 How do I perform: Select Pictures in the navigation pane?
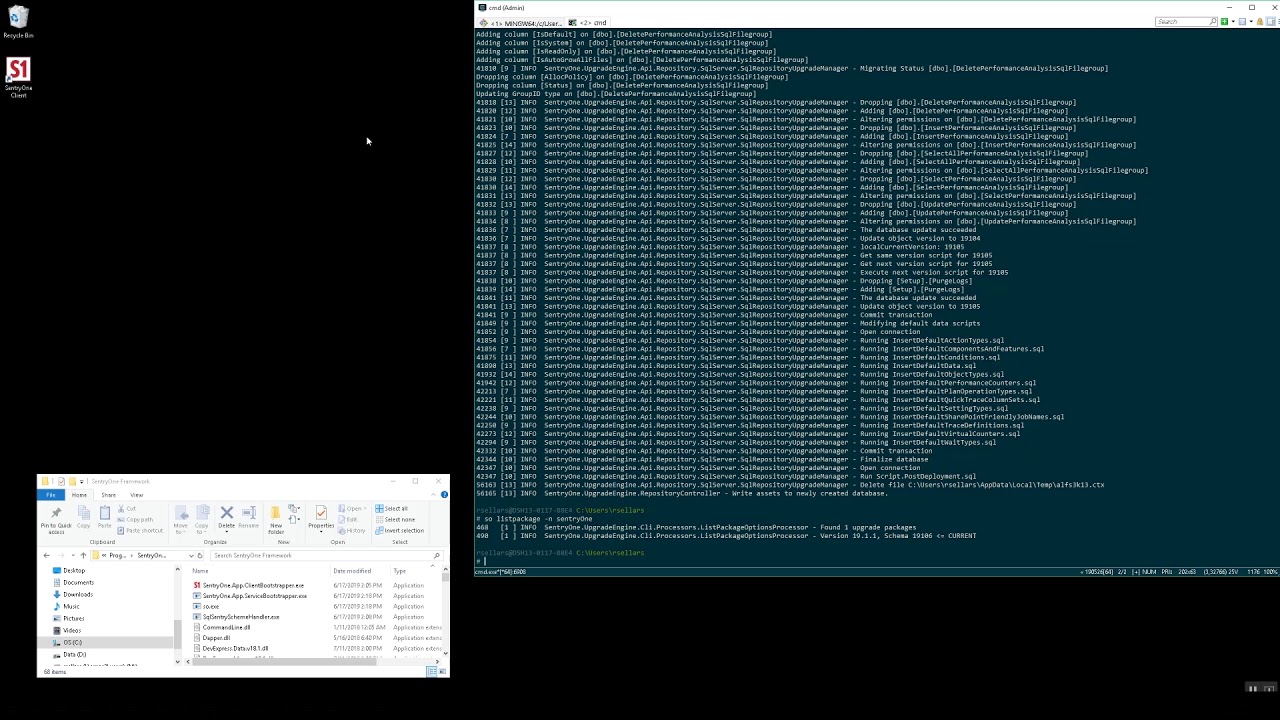coord(74,618)
